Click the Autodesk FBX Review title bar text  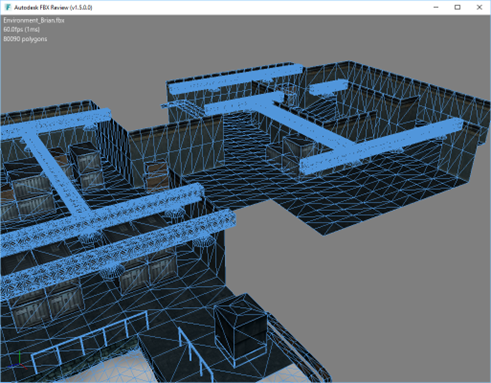(53, 7)
